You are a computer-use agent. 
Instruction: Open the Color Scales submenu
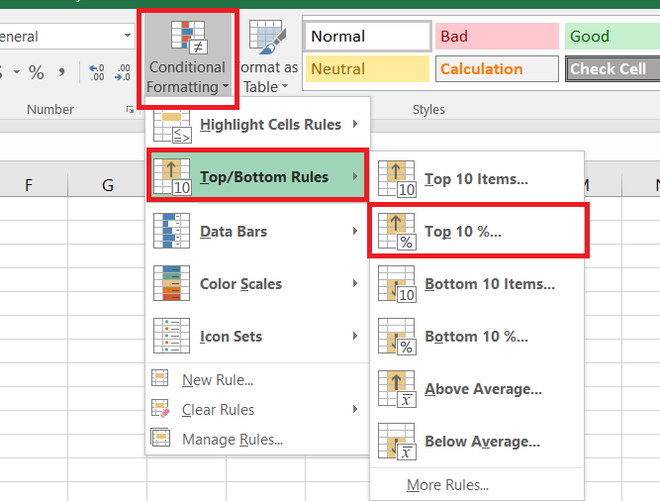click(x=258, y=283)
